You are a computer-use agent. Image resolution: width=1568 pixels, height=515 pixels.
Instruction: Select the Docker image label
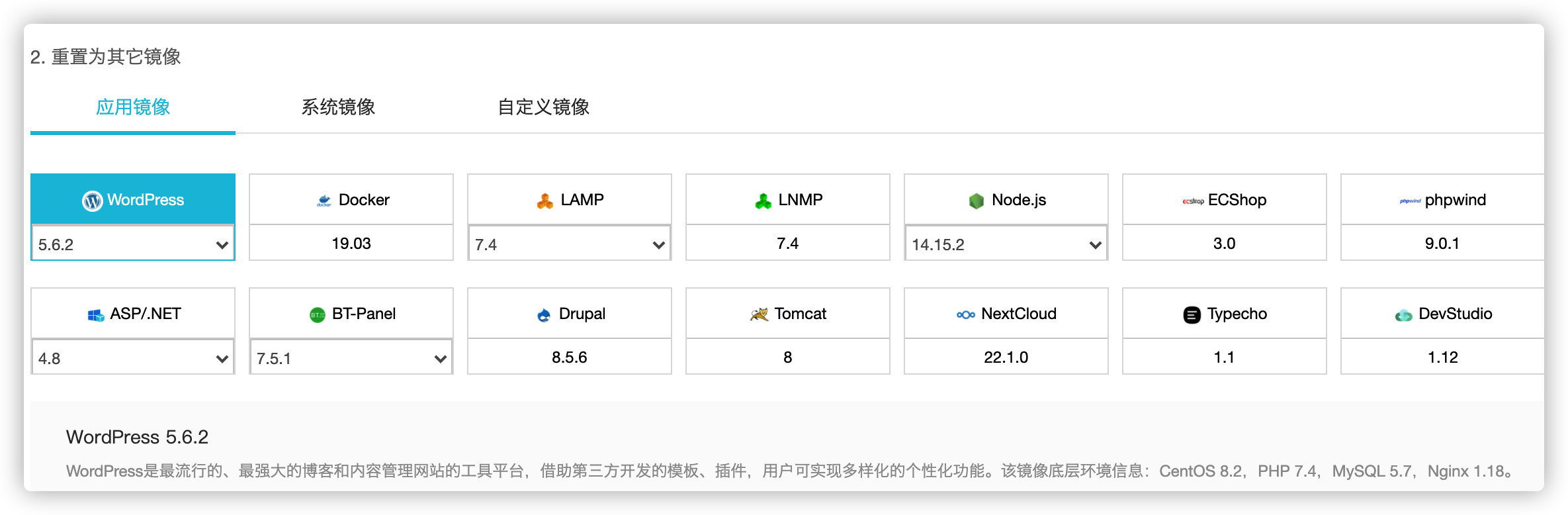tap(364, 200)
